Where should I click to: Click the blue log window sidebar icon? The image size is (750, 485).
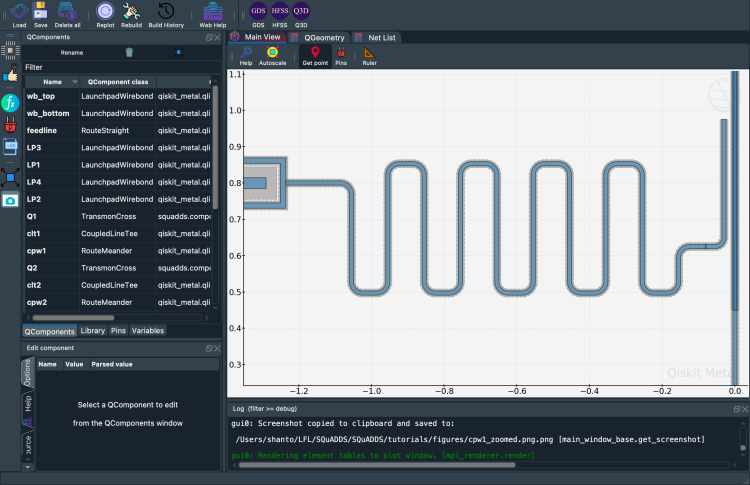(x=10, y=146)
